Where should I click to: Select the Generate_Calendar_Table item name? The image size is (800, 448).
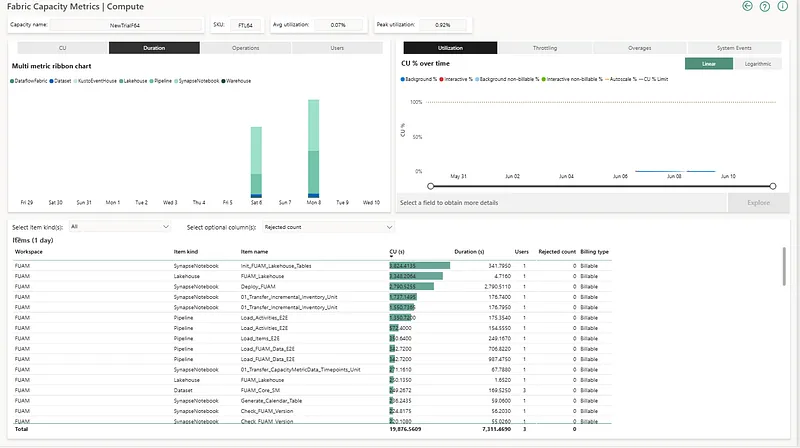(x=271, y=401)
